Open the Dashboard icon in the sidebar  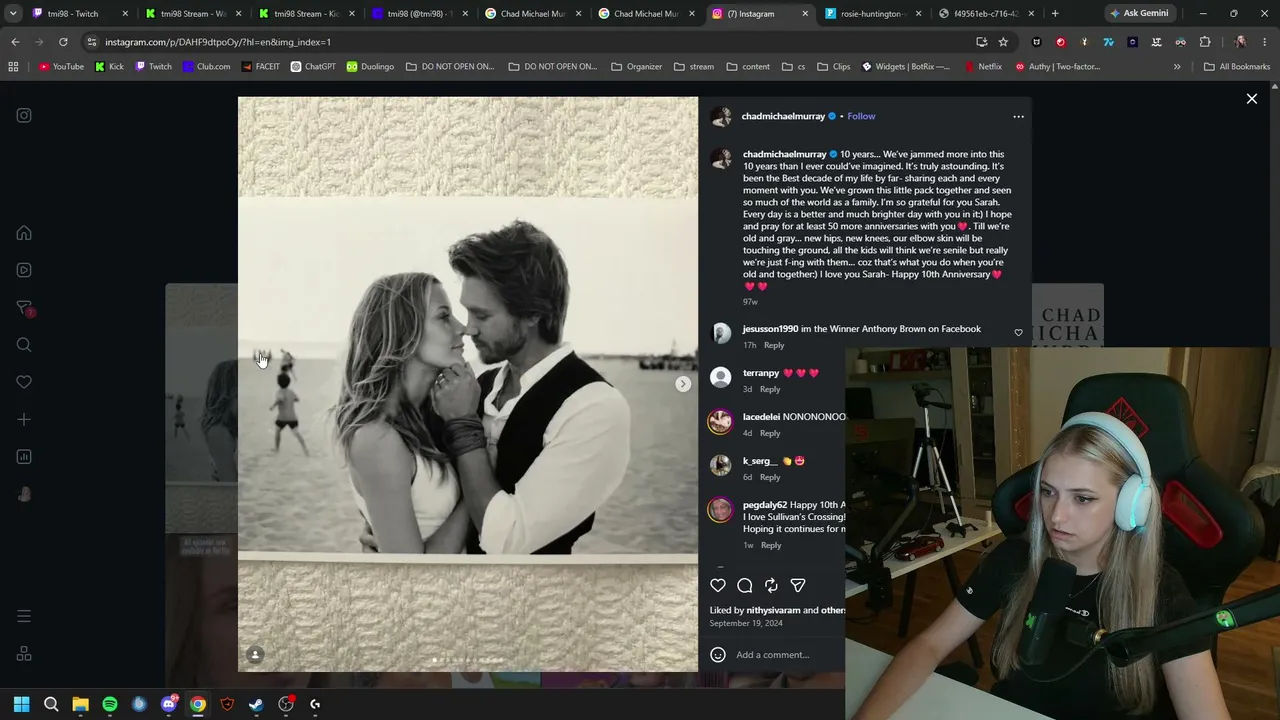[x=24, y=457]
